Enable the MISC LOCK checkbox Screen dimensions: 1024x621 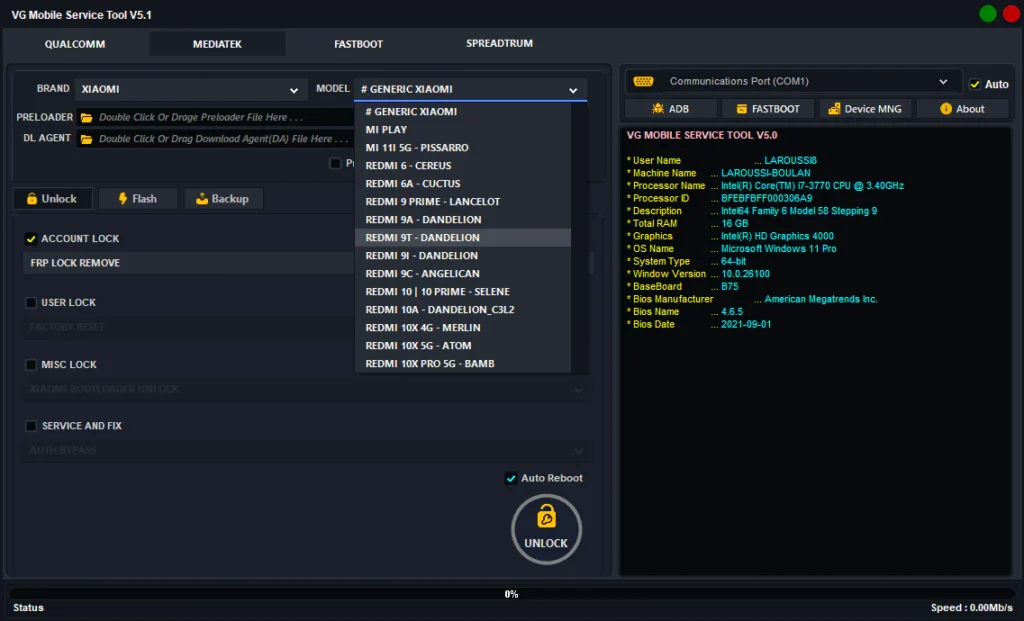click(31, 364)
